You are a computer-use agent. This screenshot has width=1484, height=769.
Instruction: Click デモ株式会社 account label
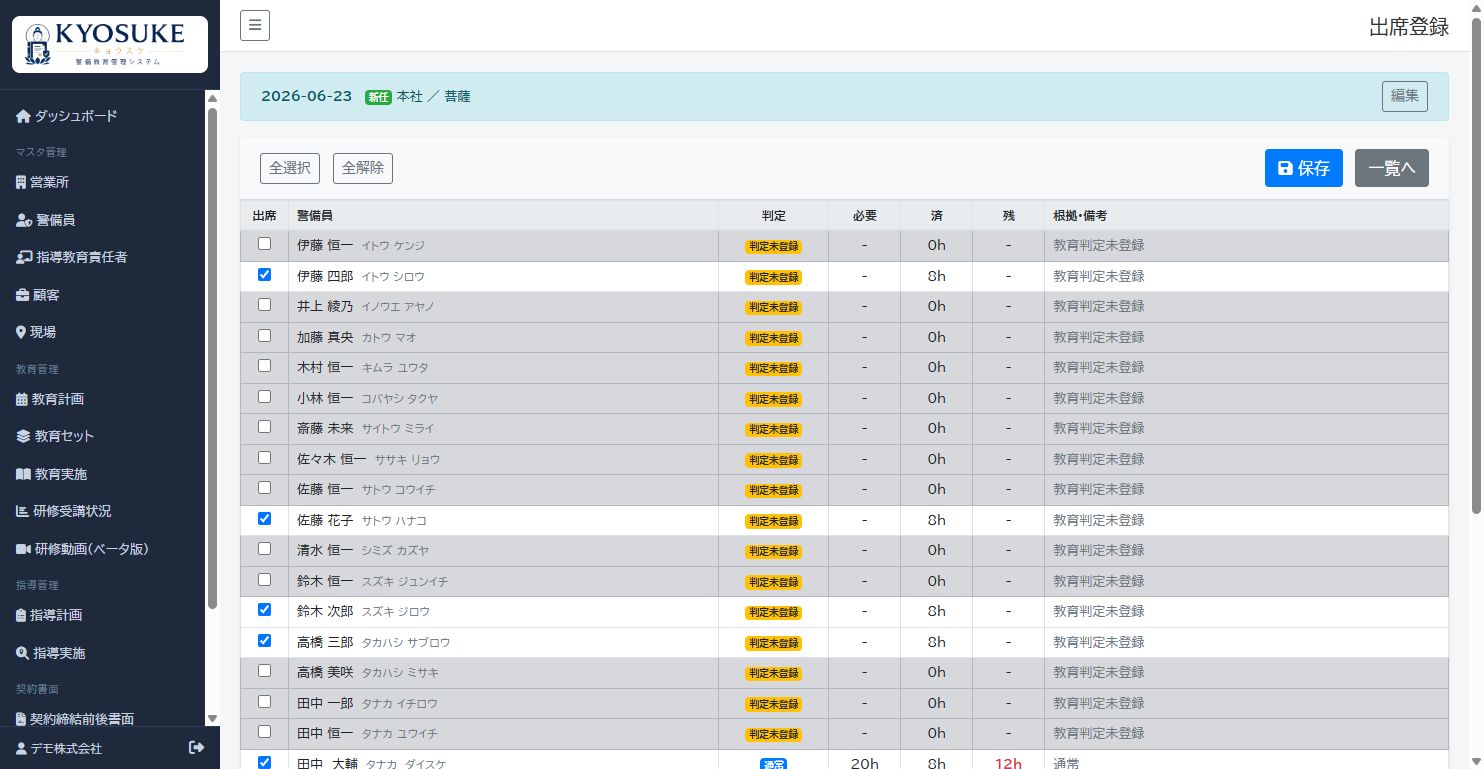pyautogui.click(x=66, y=748)
